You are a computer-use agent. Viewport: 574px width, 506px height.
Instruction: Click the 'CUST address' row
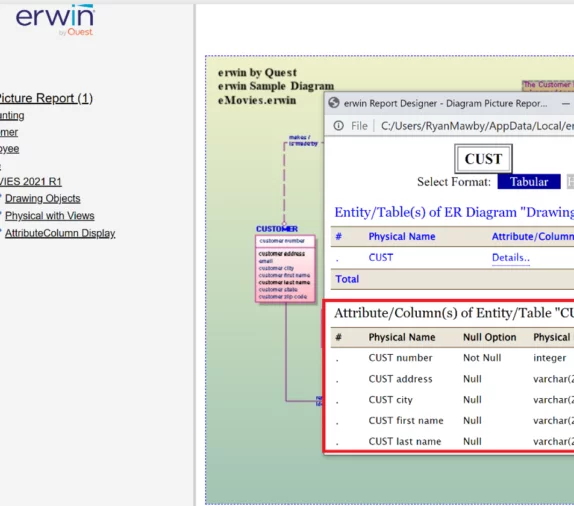pos(452,379)
